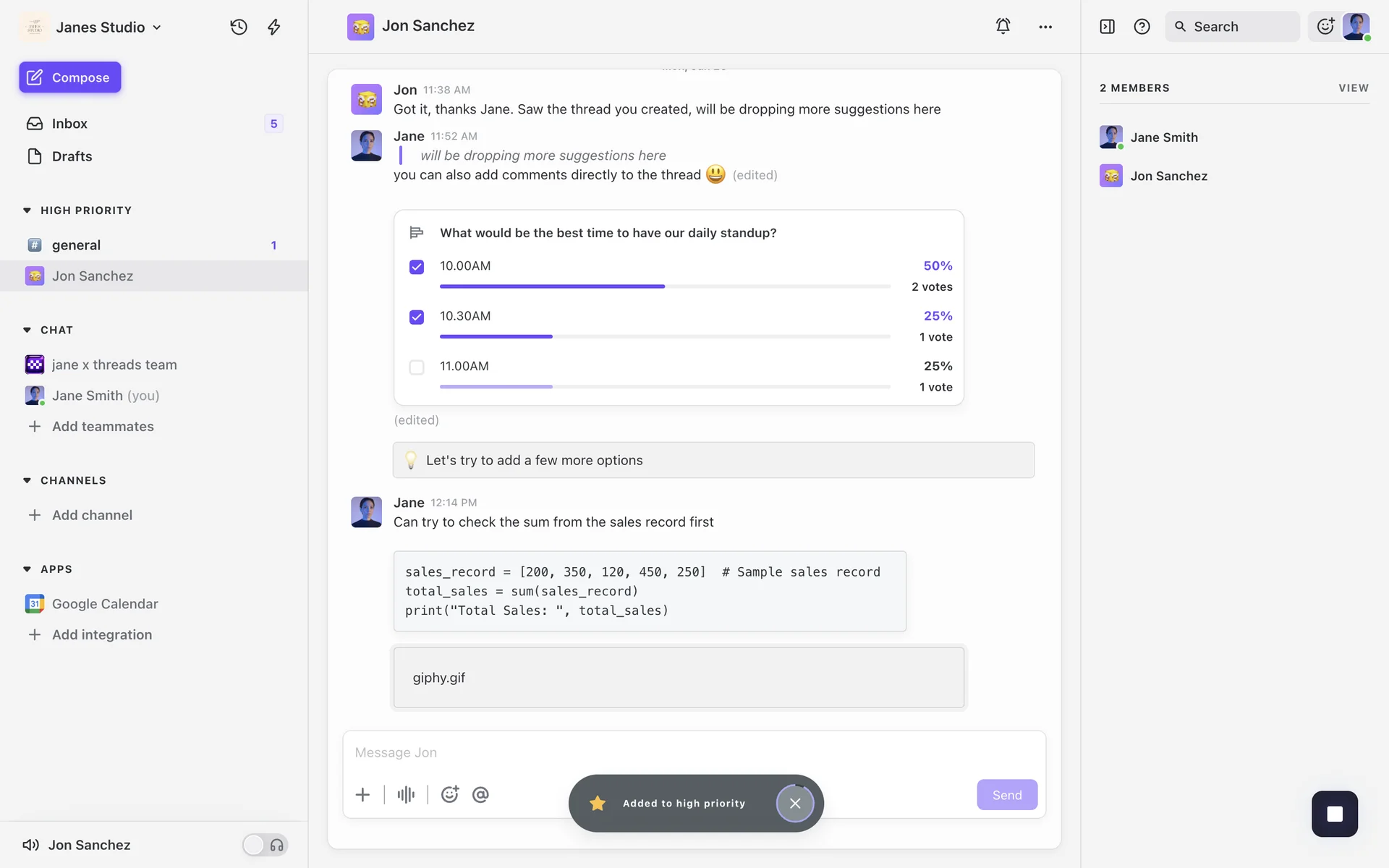Viewport: 1389px width, 868px height.
Task: Uncheck the 10.00AM poll option
Action: coord(417,267)
